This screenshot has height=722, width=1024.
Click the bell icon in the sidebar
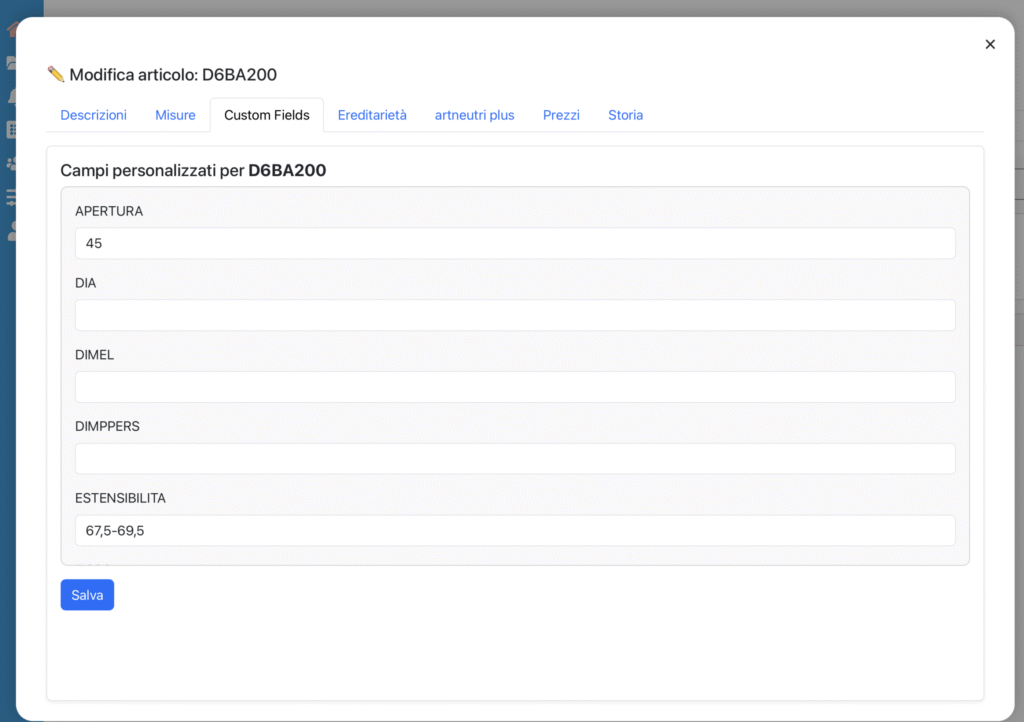point(11,96)
